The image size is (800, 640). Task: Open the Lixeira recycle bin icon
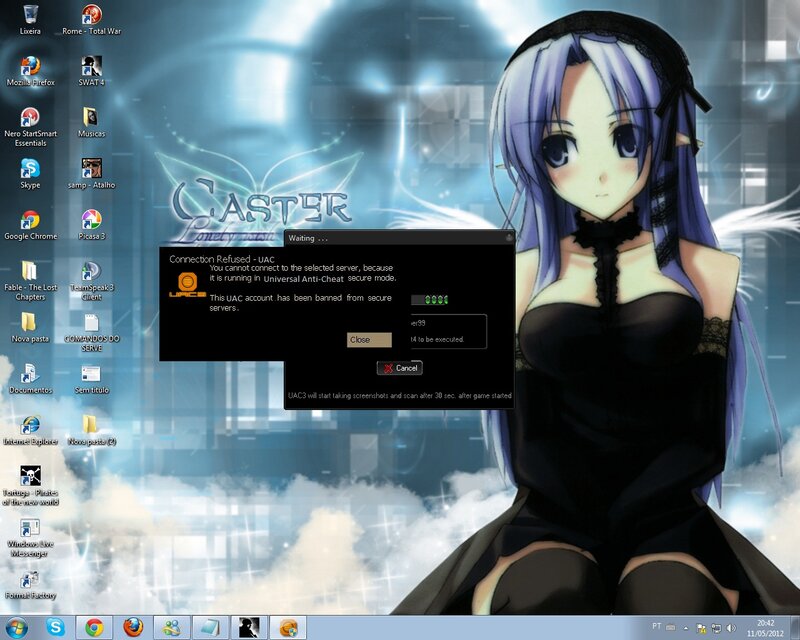tap(30, 19)
